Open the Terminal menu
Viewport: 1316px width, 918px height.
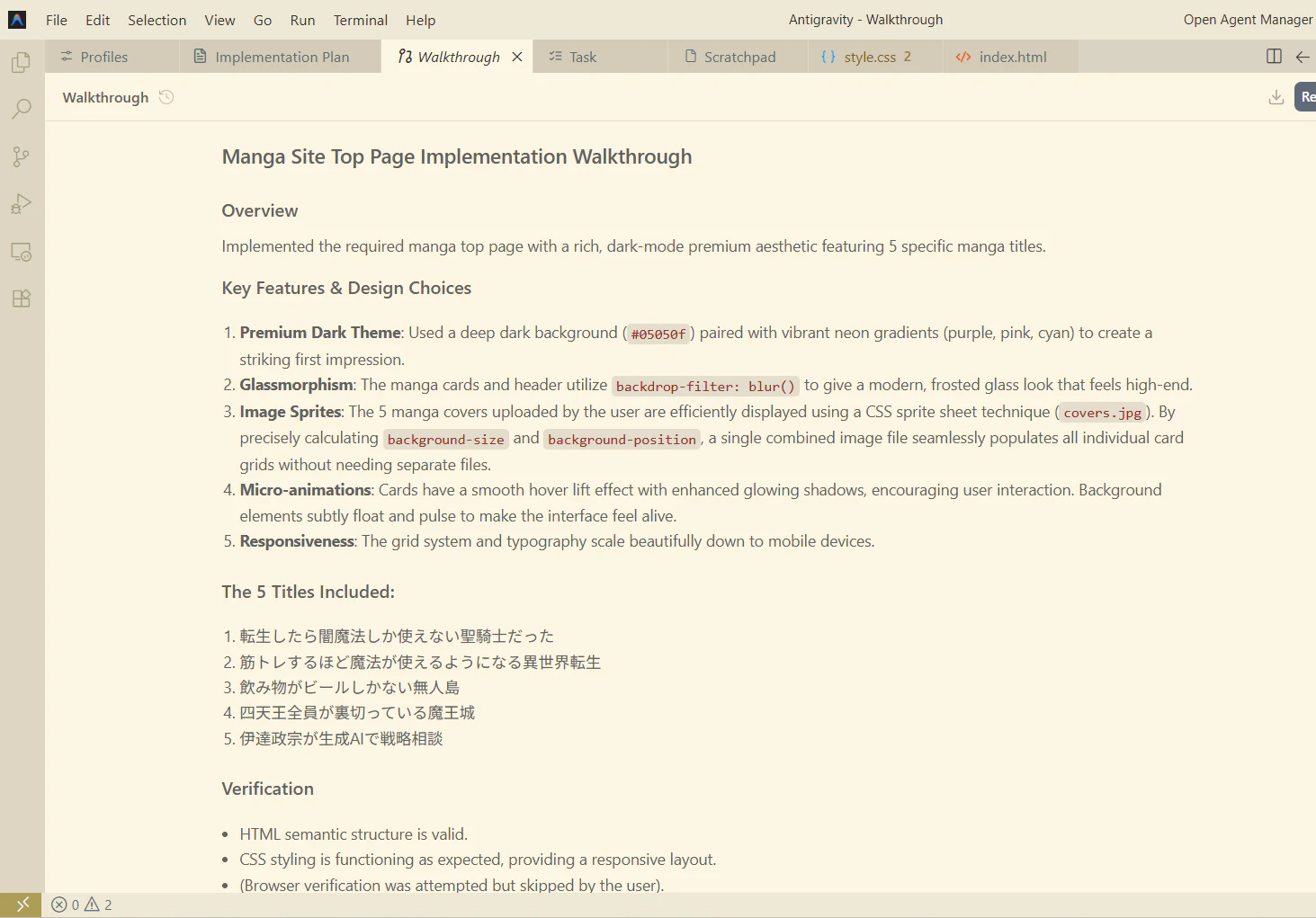[x=361, y=20]
